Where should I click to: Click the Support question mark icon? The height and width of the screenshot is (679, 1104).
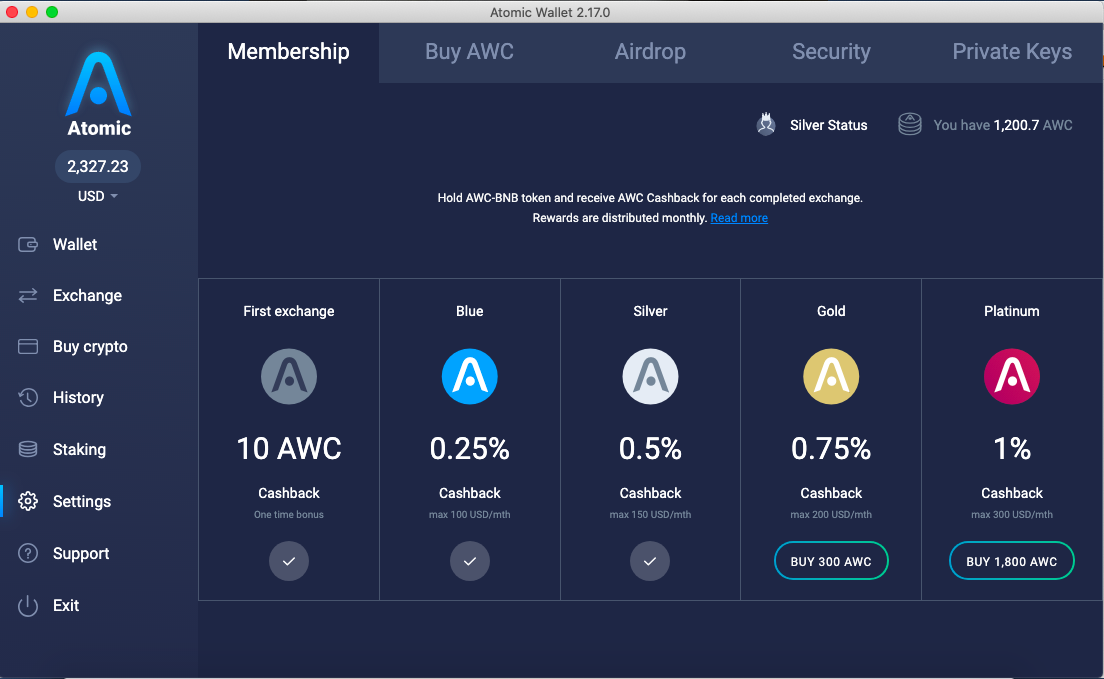28,553
